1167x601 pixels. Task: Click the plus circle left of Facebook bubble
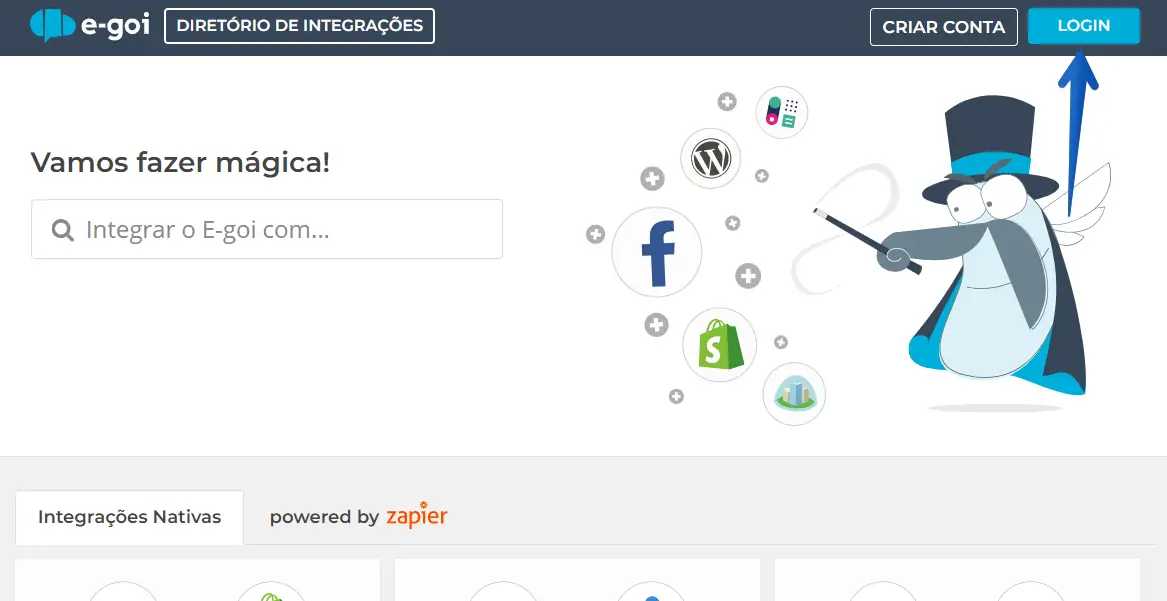595,234
